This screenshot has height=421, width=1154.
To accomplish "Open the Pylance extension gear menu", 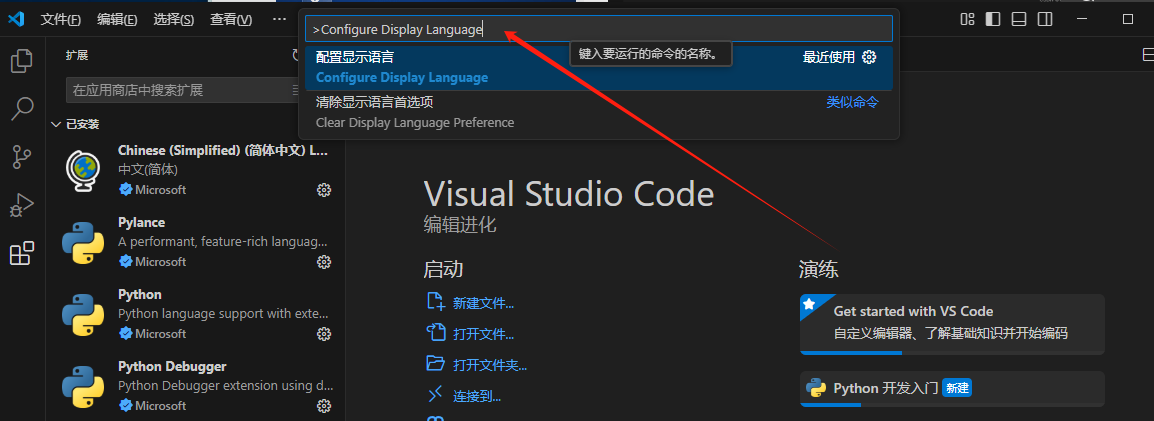I will [x=323, y=262].
